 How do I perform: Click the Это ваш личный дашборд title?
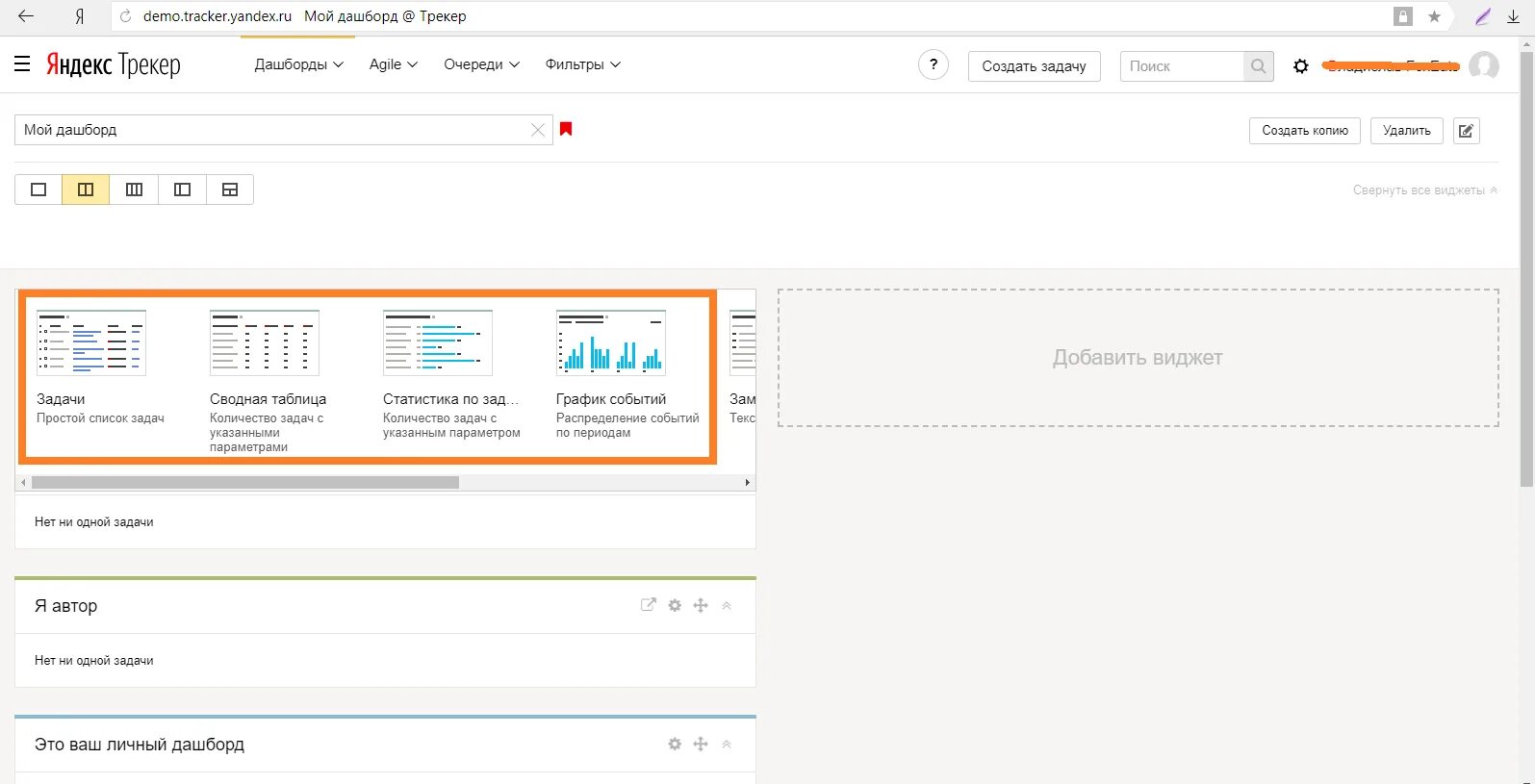pos(140,745)
